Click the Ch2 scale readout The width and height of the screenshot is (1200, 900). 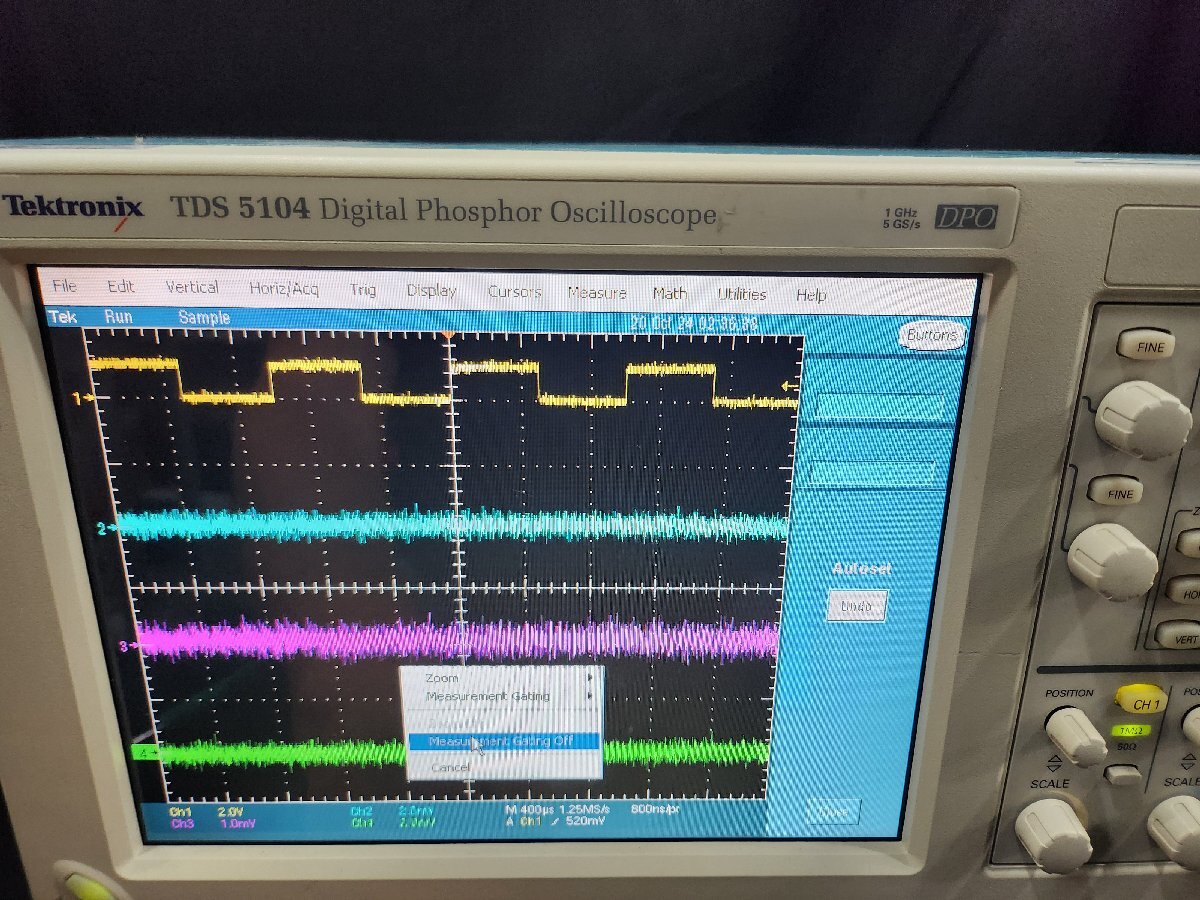click(392, 811)
